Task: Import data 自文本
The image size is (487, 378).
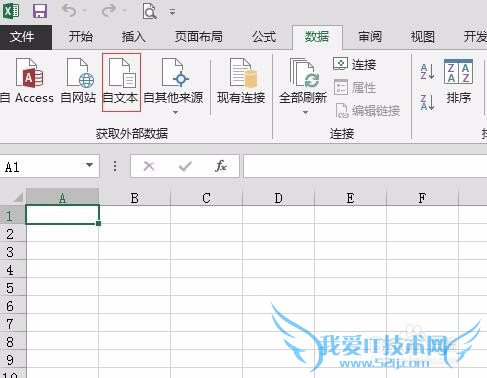Action: pos(121,82)
